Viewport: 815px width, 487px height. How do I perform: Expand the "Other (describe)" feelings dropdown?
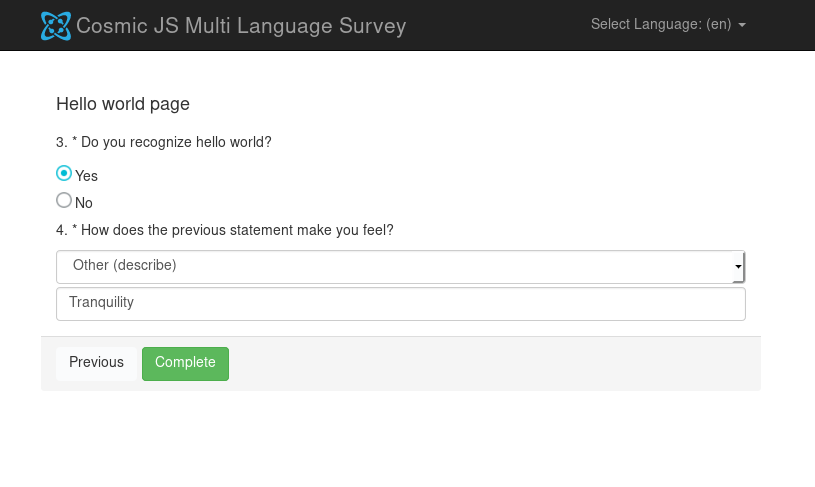click(x=400, y=266)
